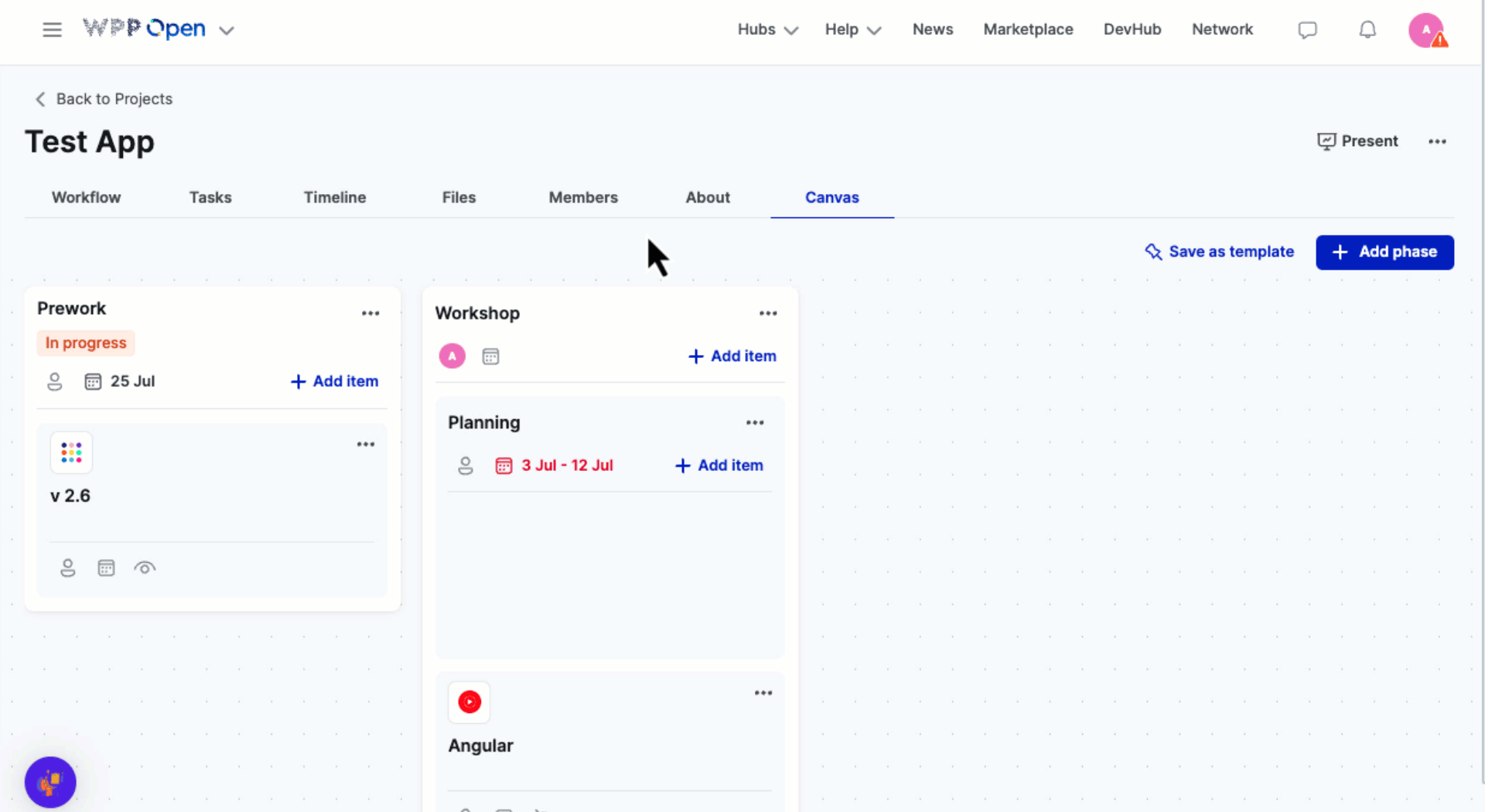Open the chat messages icon
This screenshot has width=1485, height=812.
(1307, 30)
